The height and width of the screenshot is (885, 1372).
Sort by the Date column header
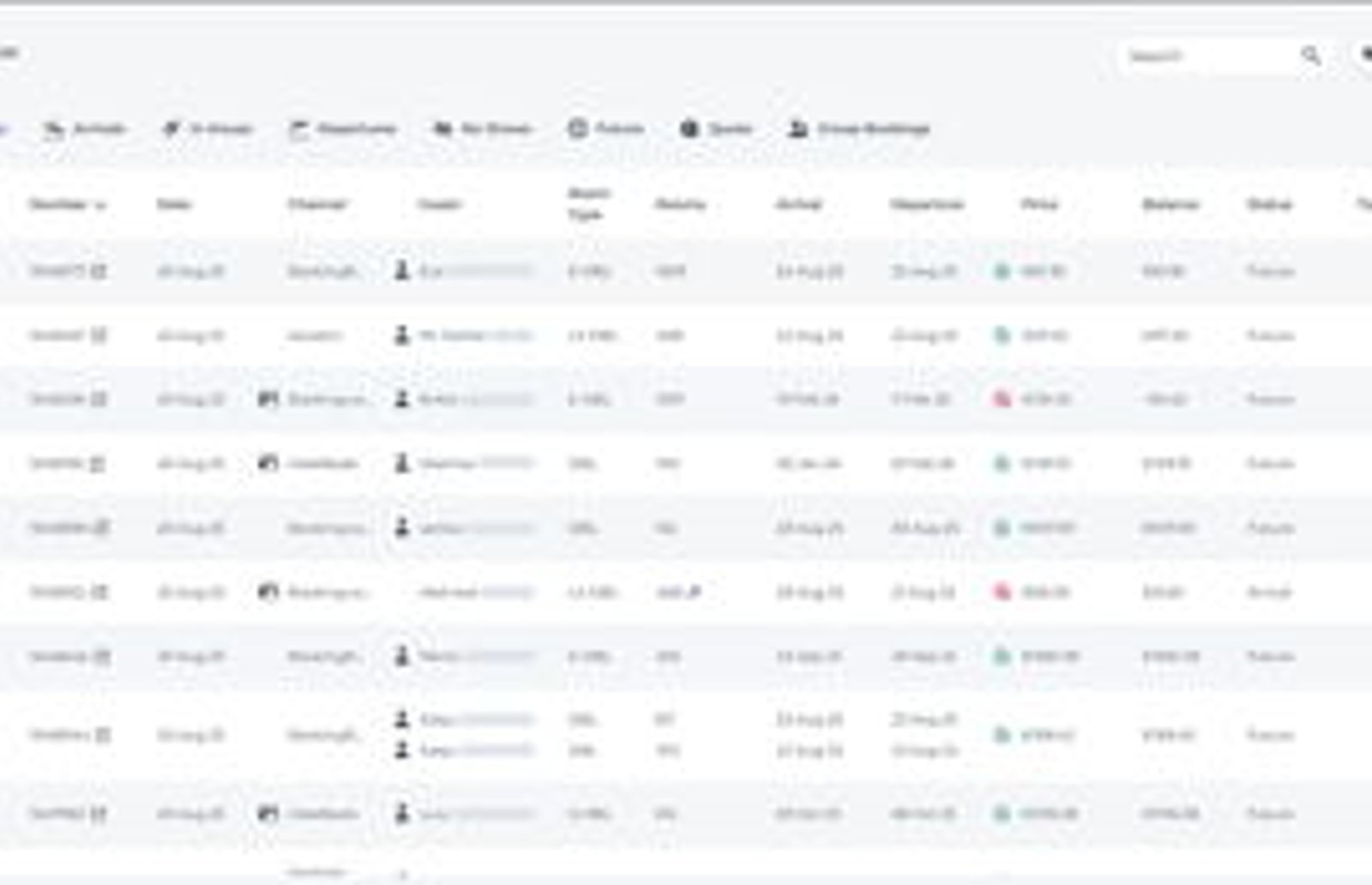174,204
